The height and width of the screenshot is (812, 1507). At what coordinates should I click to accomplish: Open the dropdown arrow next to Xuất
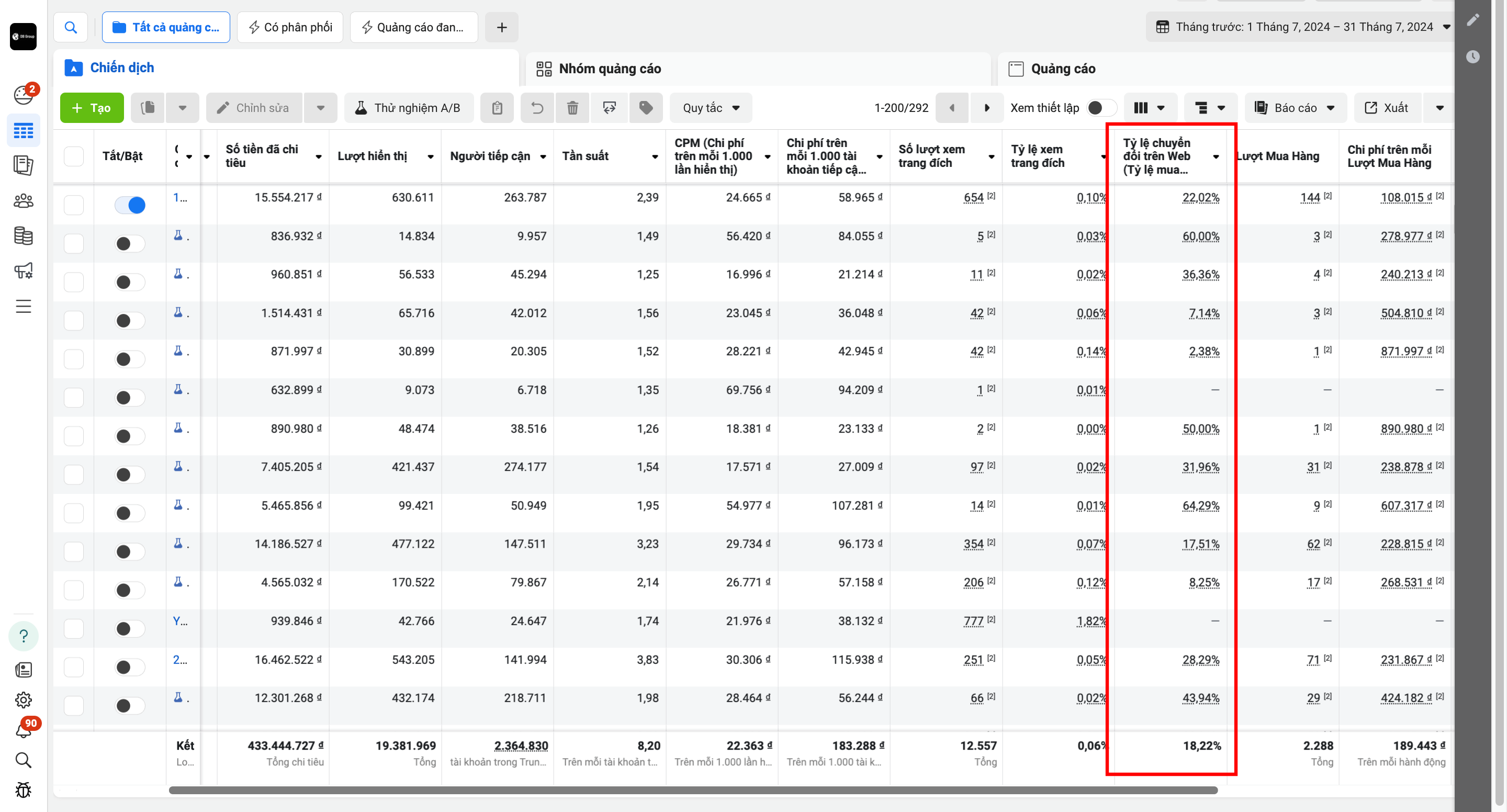coord(1439,108)
